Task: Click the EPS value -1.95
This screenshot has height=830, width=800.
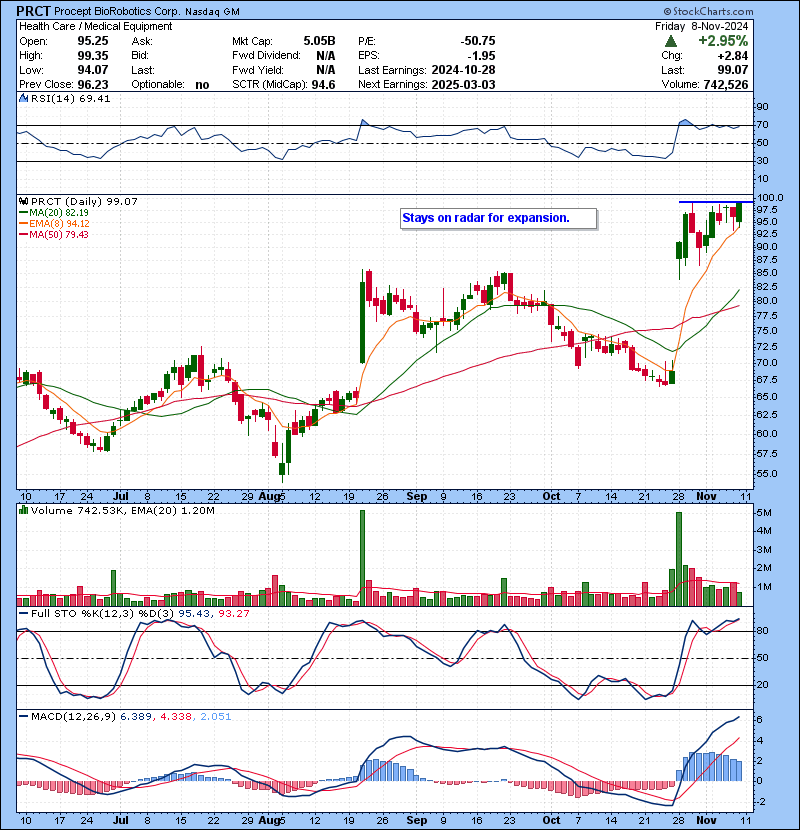Action: [481, 56]
